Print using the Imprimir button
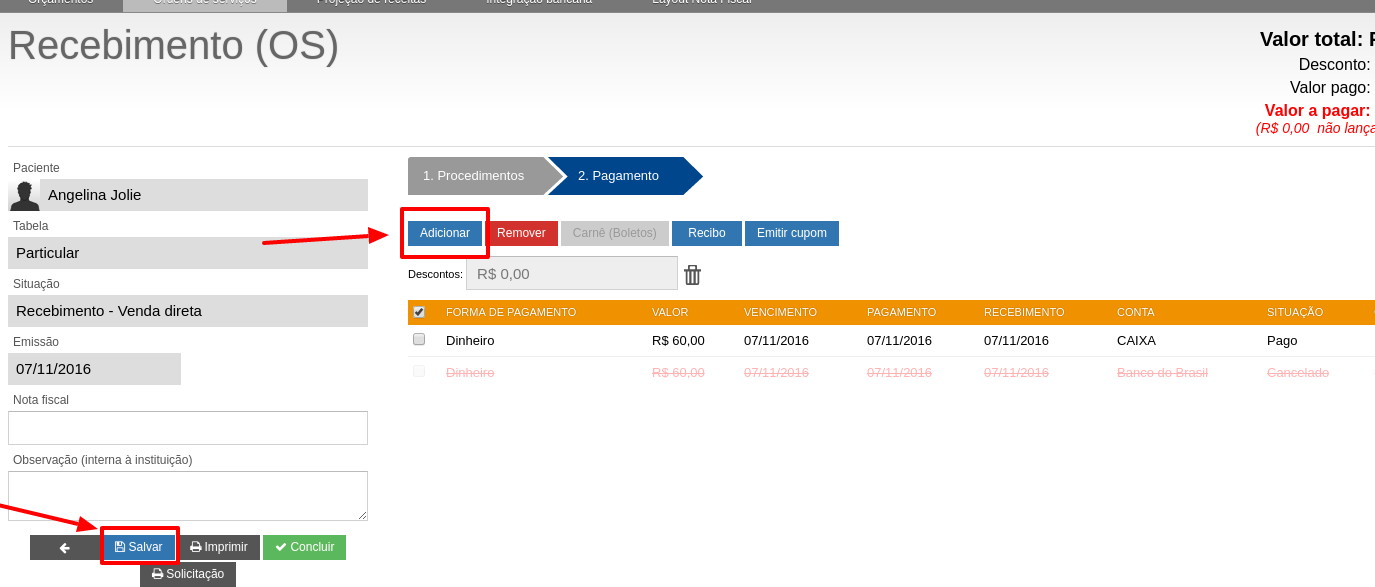The width and height of the screenshot is (1375, 587). [x=219, y=547]
